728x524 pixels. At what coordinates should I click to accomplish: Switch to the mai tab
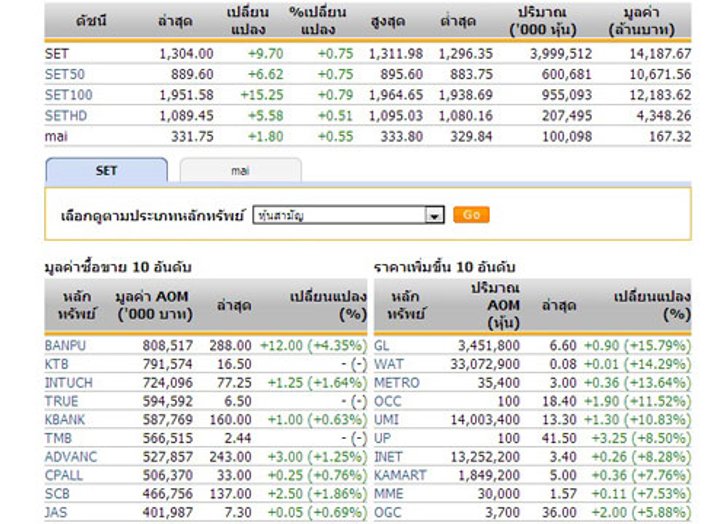(x=240, y=170)
